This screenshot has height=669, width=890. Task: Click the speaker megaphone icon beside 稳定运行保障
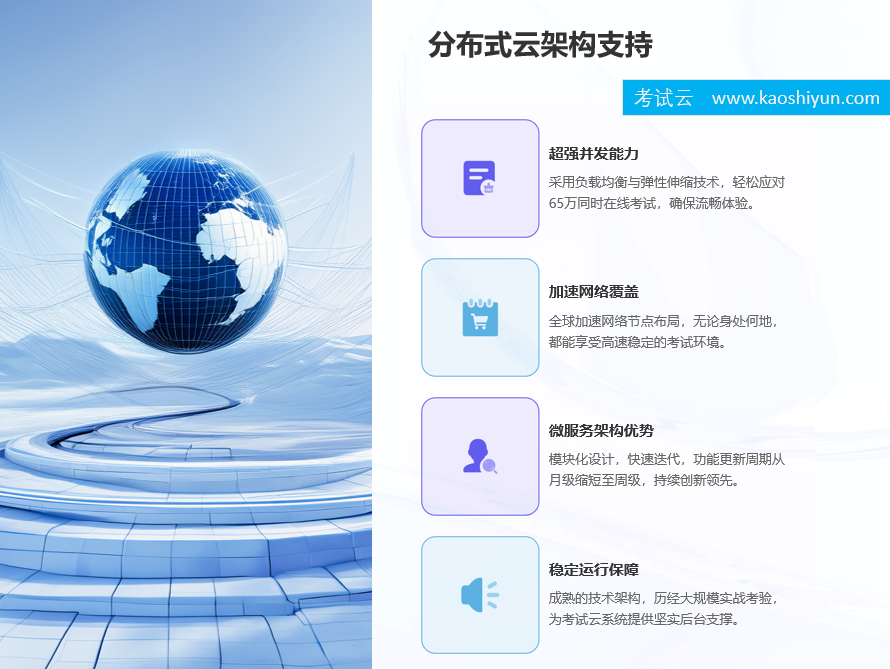pyautogui.click(x=480, y=595)
